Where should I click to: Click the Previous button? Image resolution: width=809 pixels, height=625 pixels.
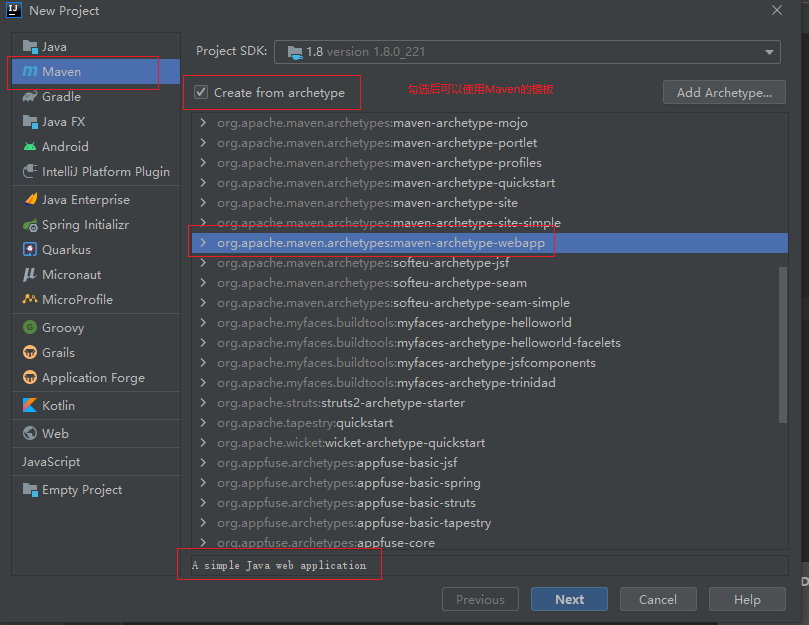[480, 599]
